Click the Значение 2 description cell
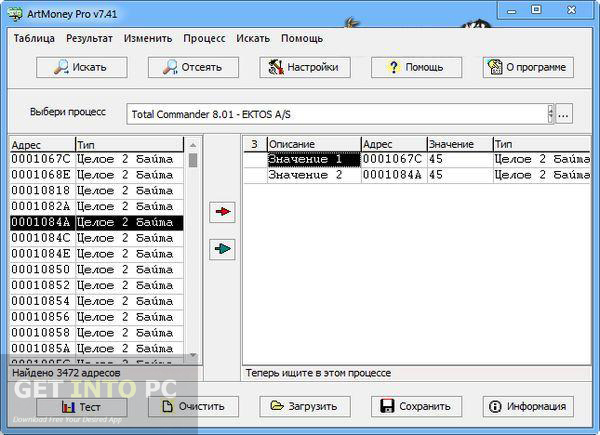The width and height of the screenshot is (600, 435). [314, 175]
